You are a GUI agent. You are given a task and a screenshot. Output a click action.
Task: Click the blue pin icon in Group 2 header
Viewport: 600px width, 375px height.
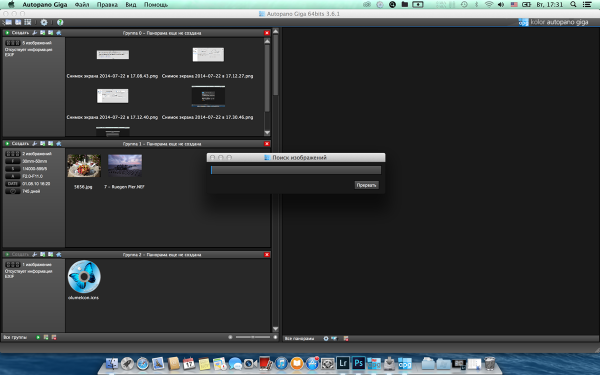[59, 254]
